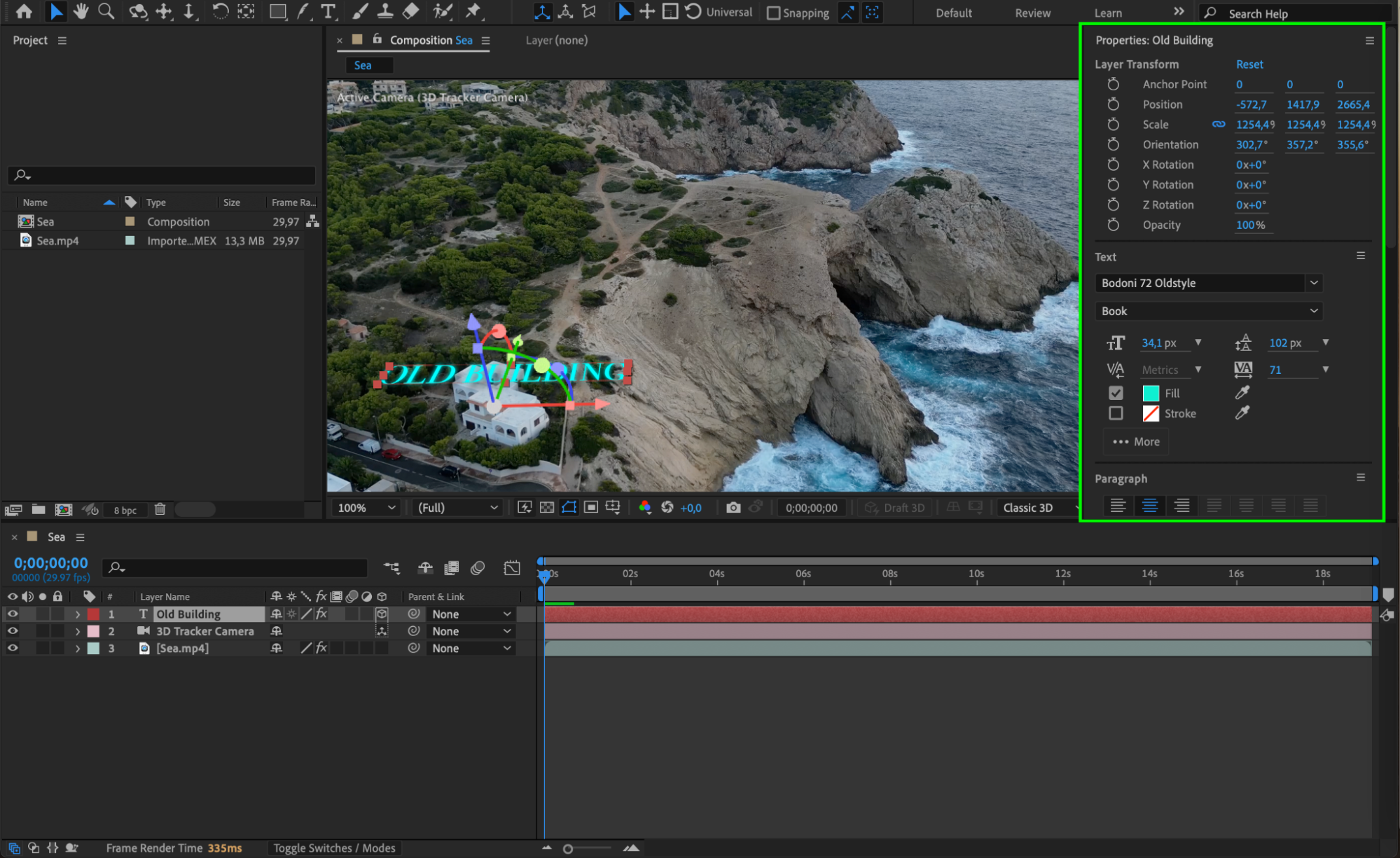
Task: Take a snapshot with camera icon
Action: 733,508
